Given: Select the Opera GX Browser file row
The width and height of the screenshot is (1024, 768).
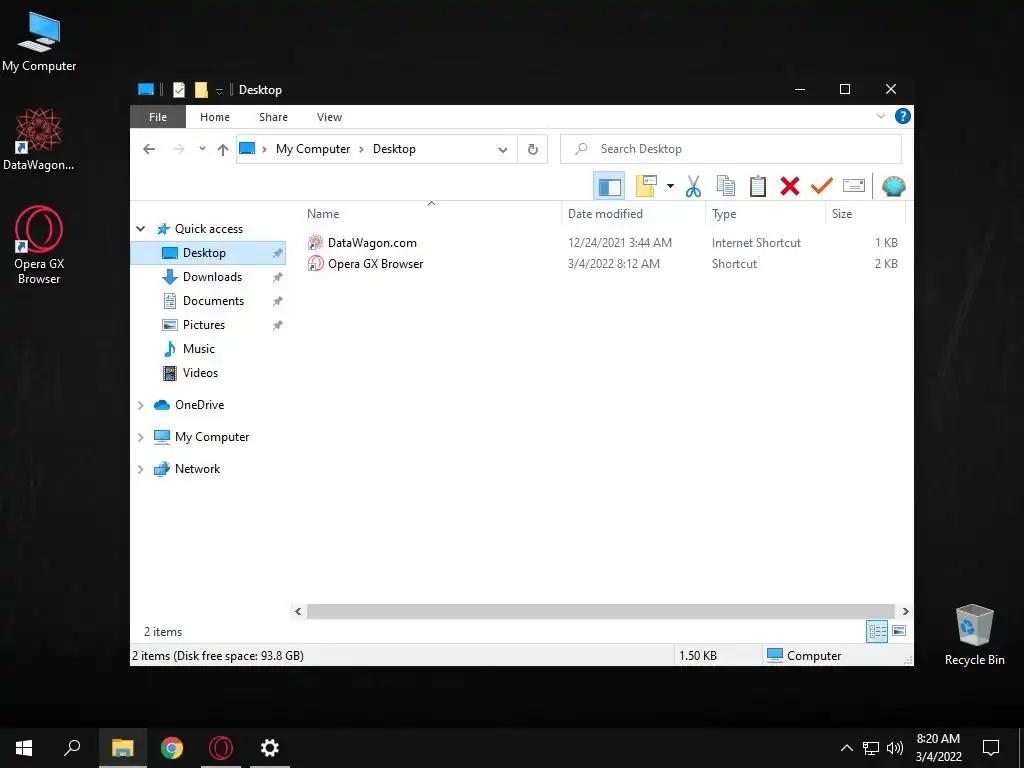Looking at the screenshot, I should 603,264.
